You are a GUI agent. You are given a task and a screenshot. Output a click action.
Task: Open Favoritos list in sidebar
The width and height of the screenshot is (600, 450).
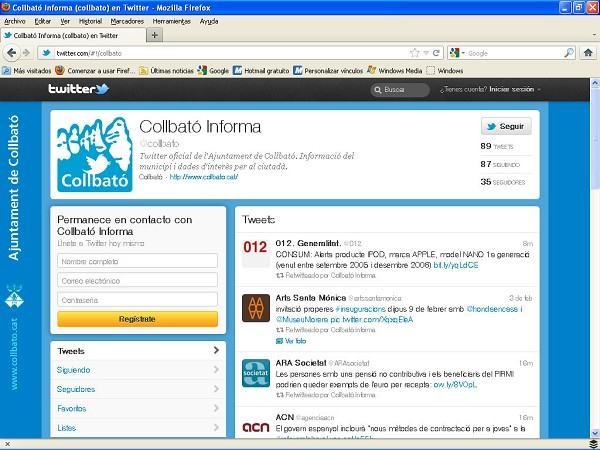click(x=138, y=408)
